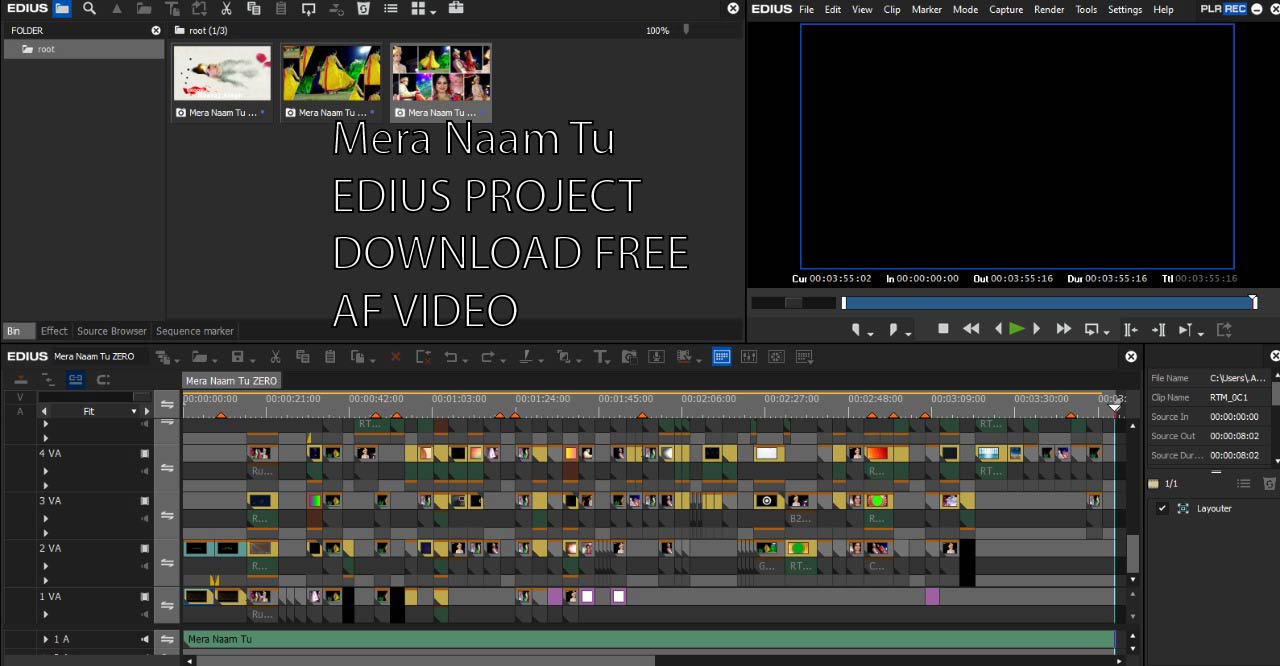Open the Render menu
The image size is (1280, 666).
point(1049,9)
